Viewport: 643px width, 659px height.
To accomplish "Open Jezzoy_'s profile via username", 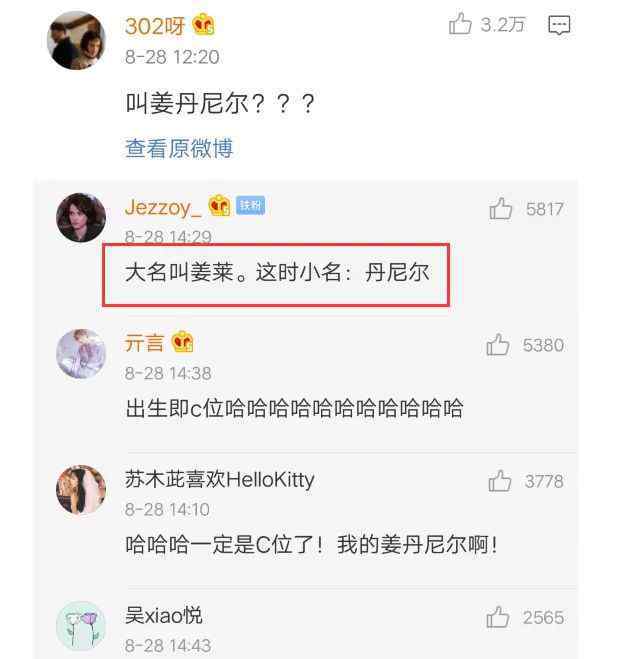I will [x=163, y=207].
